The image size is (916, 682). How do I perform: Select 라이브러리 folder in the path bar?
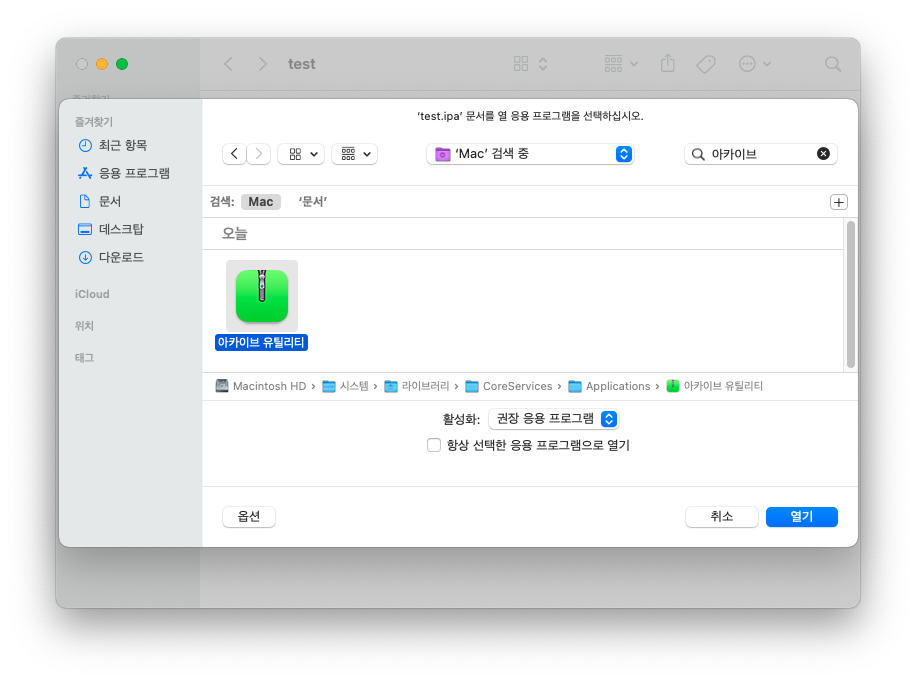pyautogui.click(x=417, y=386)
